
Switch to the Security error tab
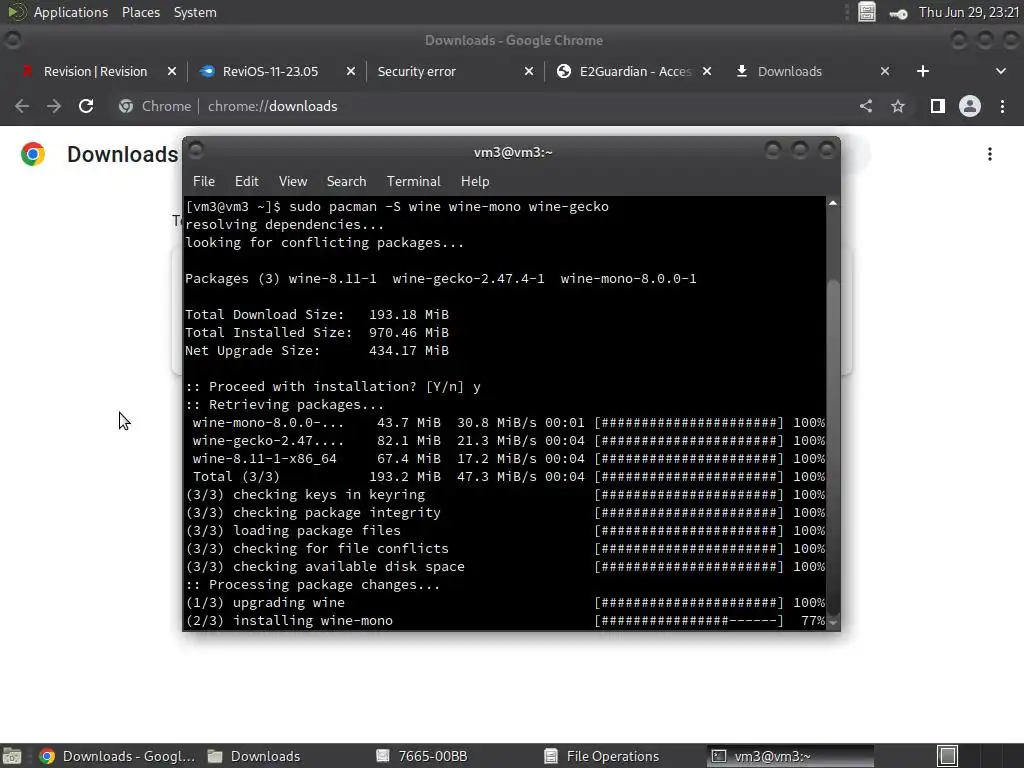[417, 71]
